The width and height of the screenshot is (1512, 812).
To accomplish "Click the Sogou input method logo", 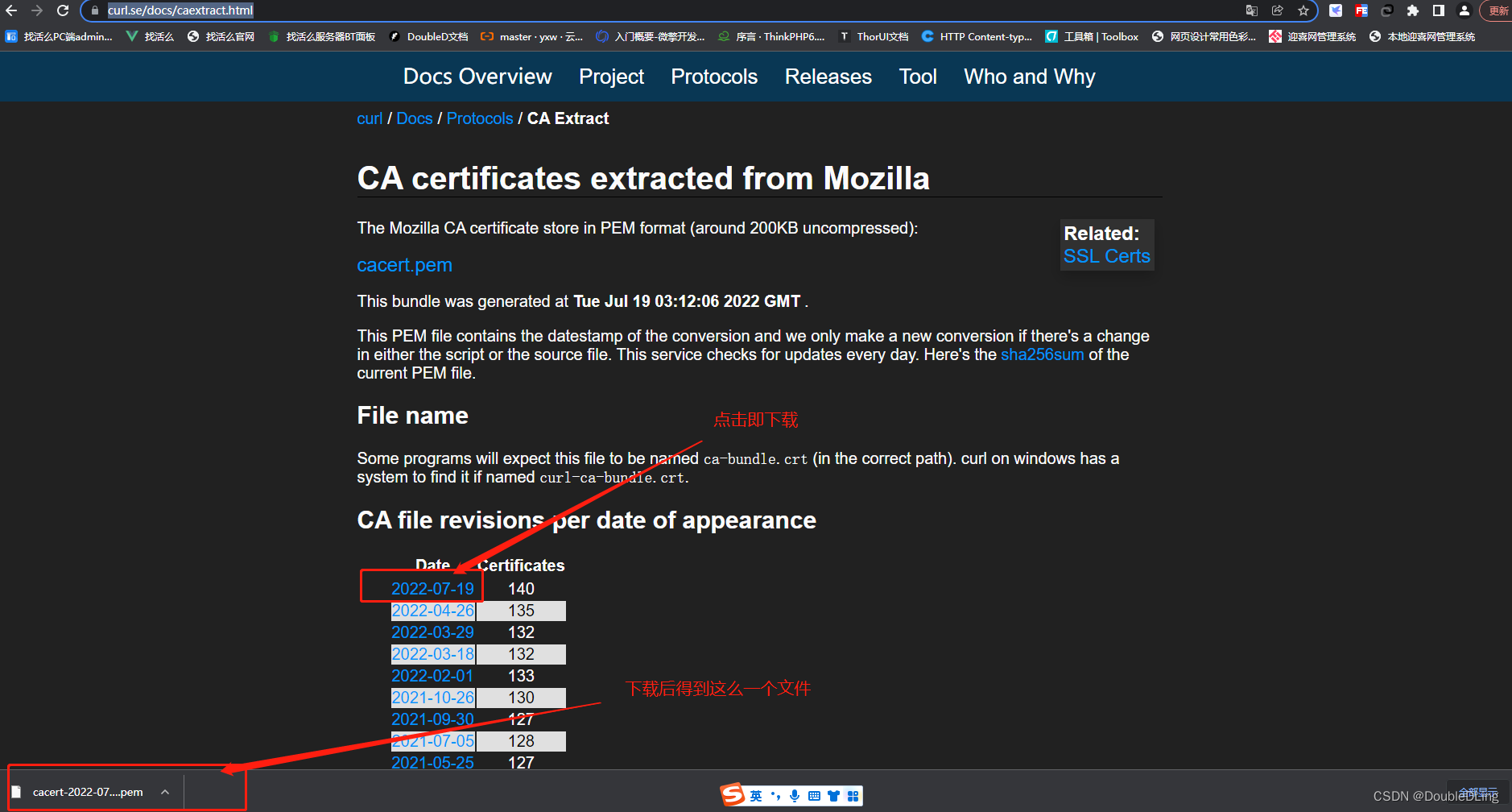I will coord(733,795).
